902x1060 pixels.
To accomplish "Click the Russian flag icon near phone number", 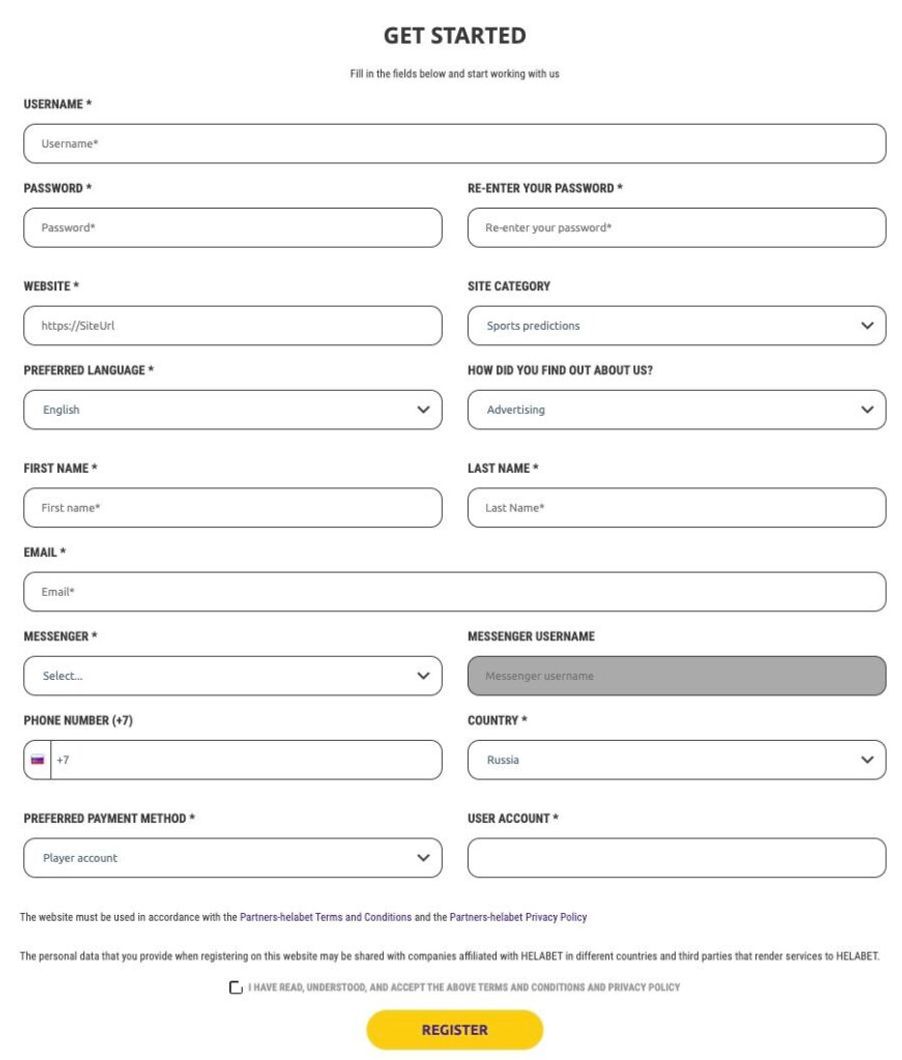I will point(38,760).
